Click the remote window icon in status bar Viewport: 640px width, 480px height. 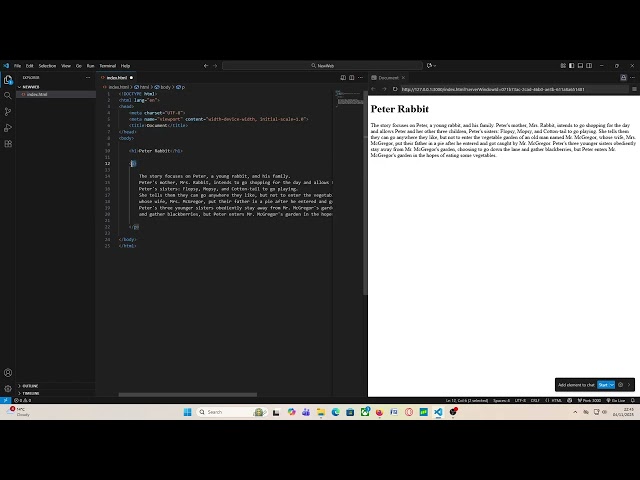tap(5, 400)
